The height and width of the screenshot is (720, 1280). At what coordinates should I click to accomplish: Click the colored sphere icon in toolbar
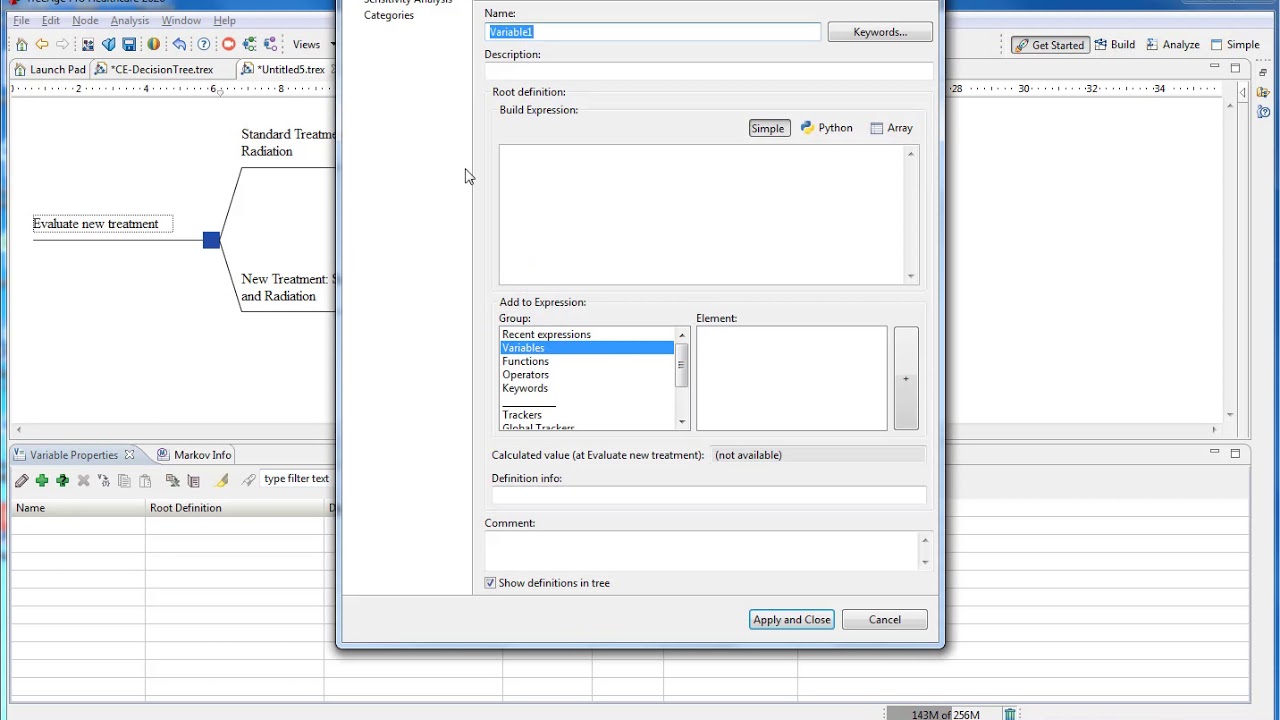tap(153, 44)
